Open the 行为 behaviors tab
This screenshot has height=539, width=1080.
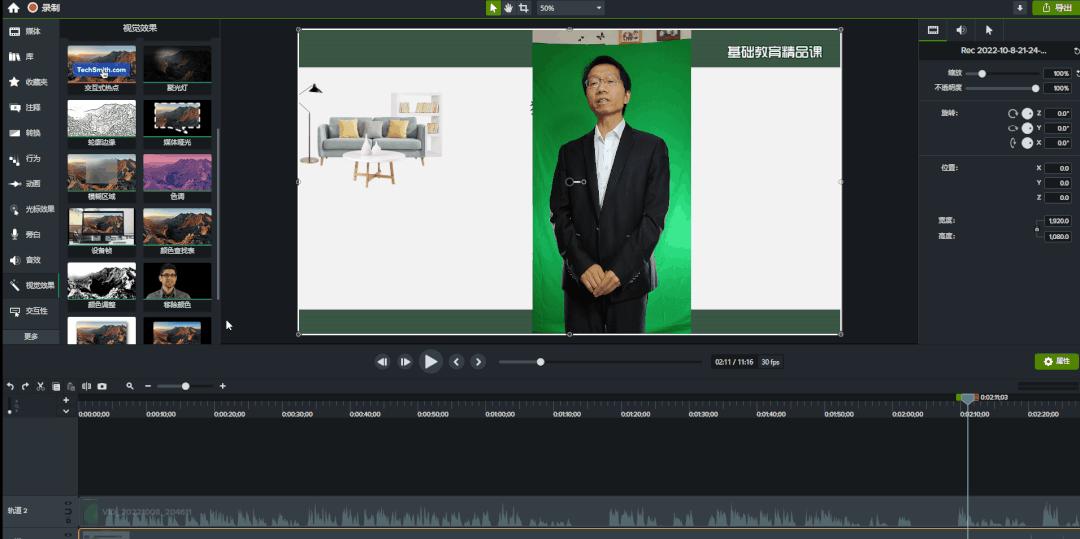click(30, 158)
